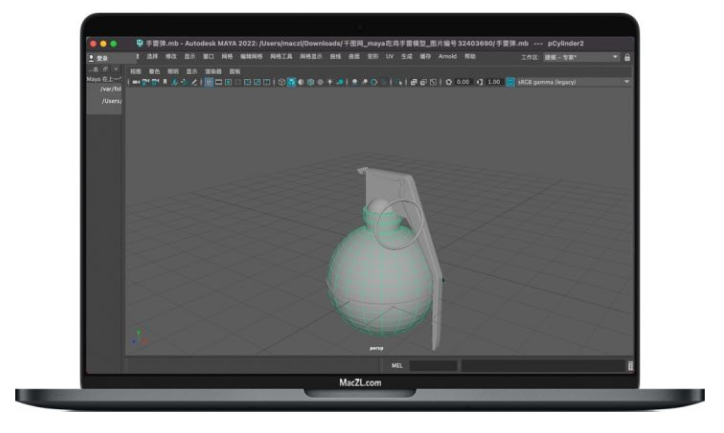Click the Exposure icon beside 0.00
Image resolution: width=724 pixels, height=433 pixels.
click(449, 82)
